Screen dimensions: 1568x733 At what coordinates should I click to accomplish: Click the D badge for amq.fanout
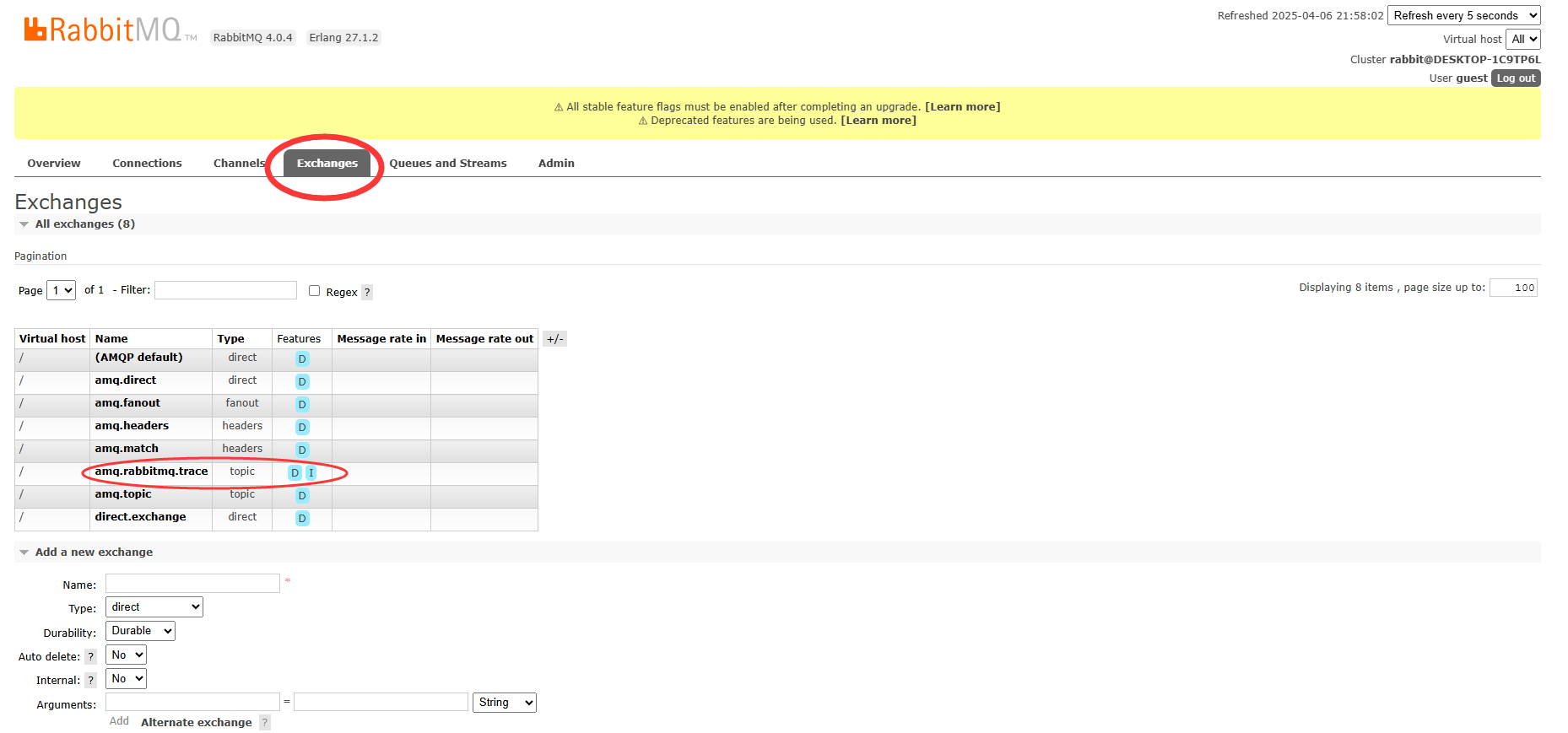point(302,404)
